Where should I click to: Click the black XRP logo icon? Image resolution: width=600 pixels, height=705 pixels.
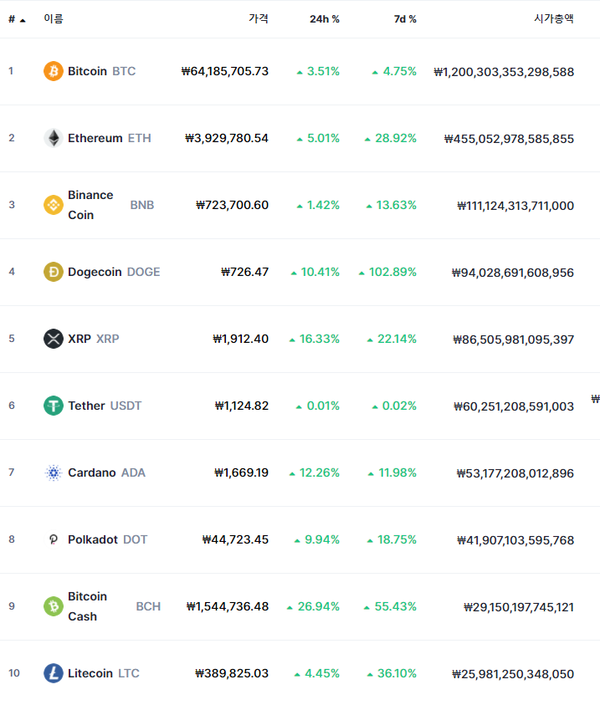(x=53, y=339)
